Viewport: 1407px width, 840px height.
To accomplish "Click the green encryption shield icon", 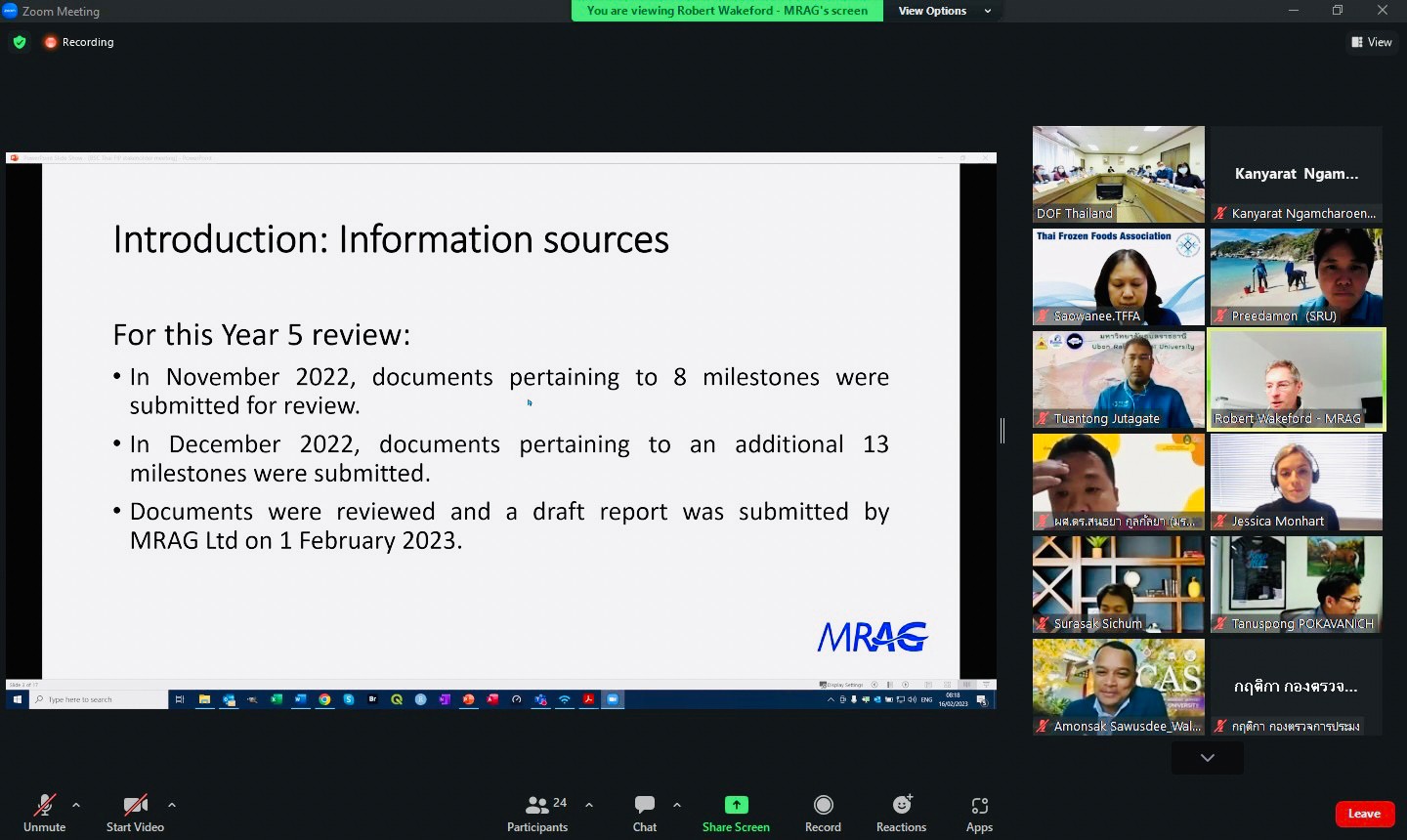I will point(20,42).
